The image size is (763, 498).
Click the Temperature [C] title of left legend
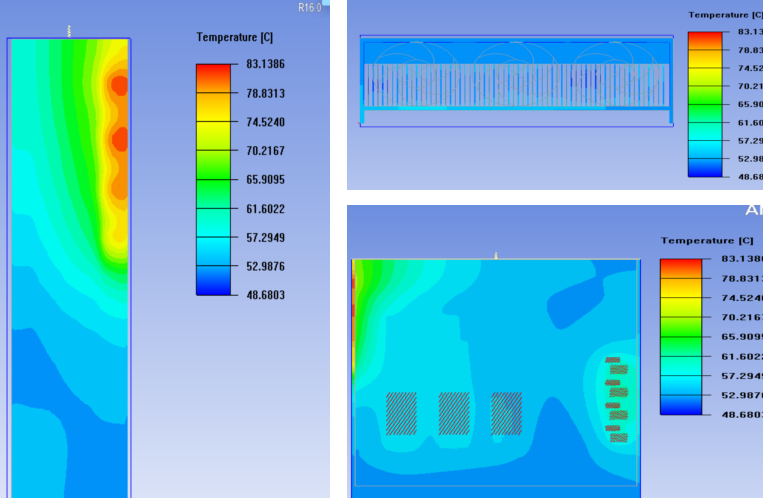(x=235, y=37)
